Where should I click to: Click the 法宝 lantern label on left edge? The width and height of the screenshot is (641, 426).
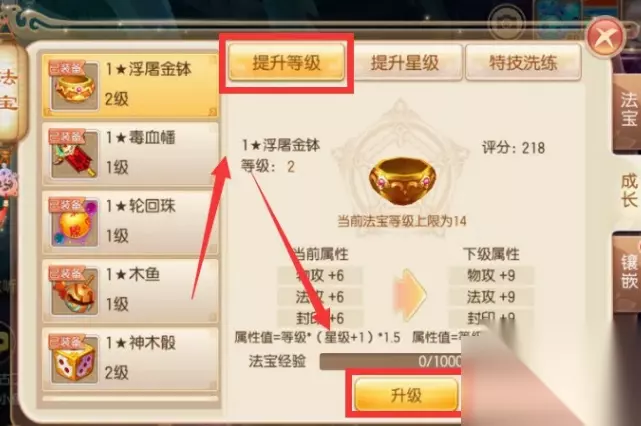tap(9, 89)
